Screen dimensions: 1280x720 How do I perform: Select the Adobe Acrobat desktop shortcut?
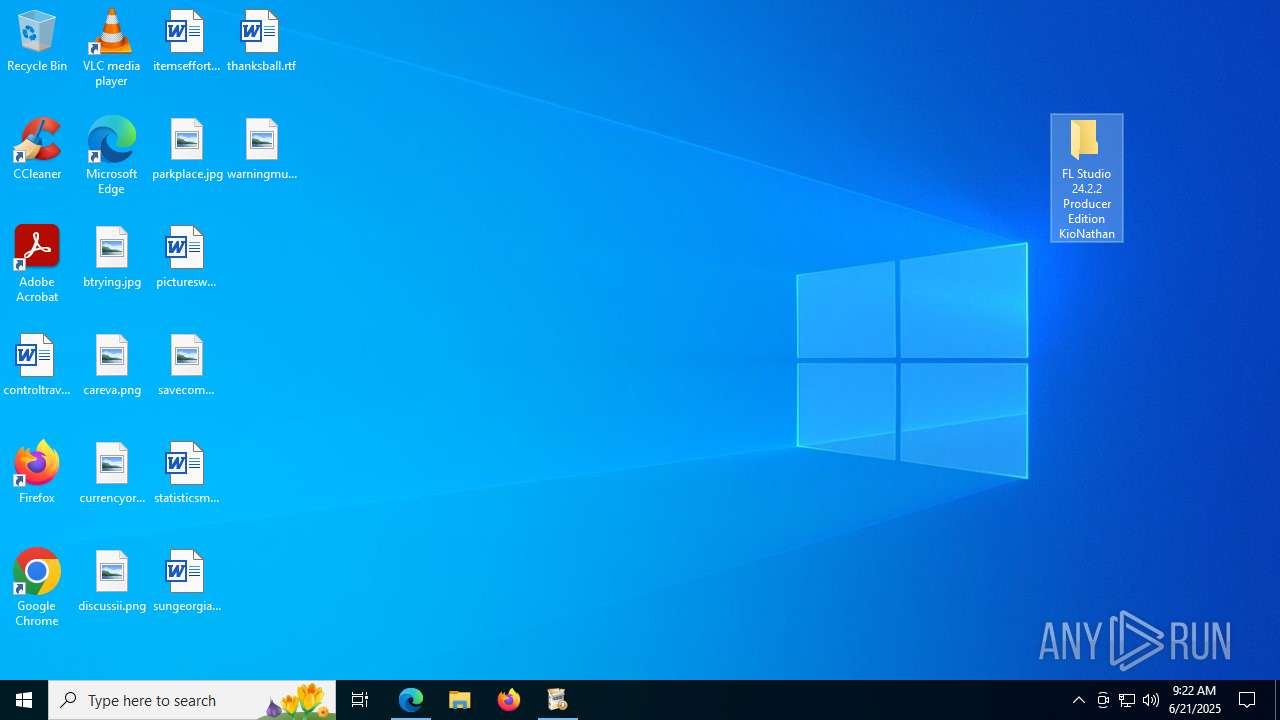pos(37,264)
